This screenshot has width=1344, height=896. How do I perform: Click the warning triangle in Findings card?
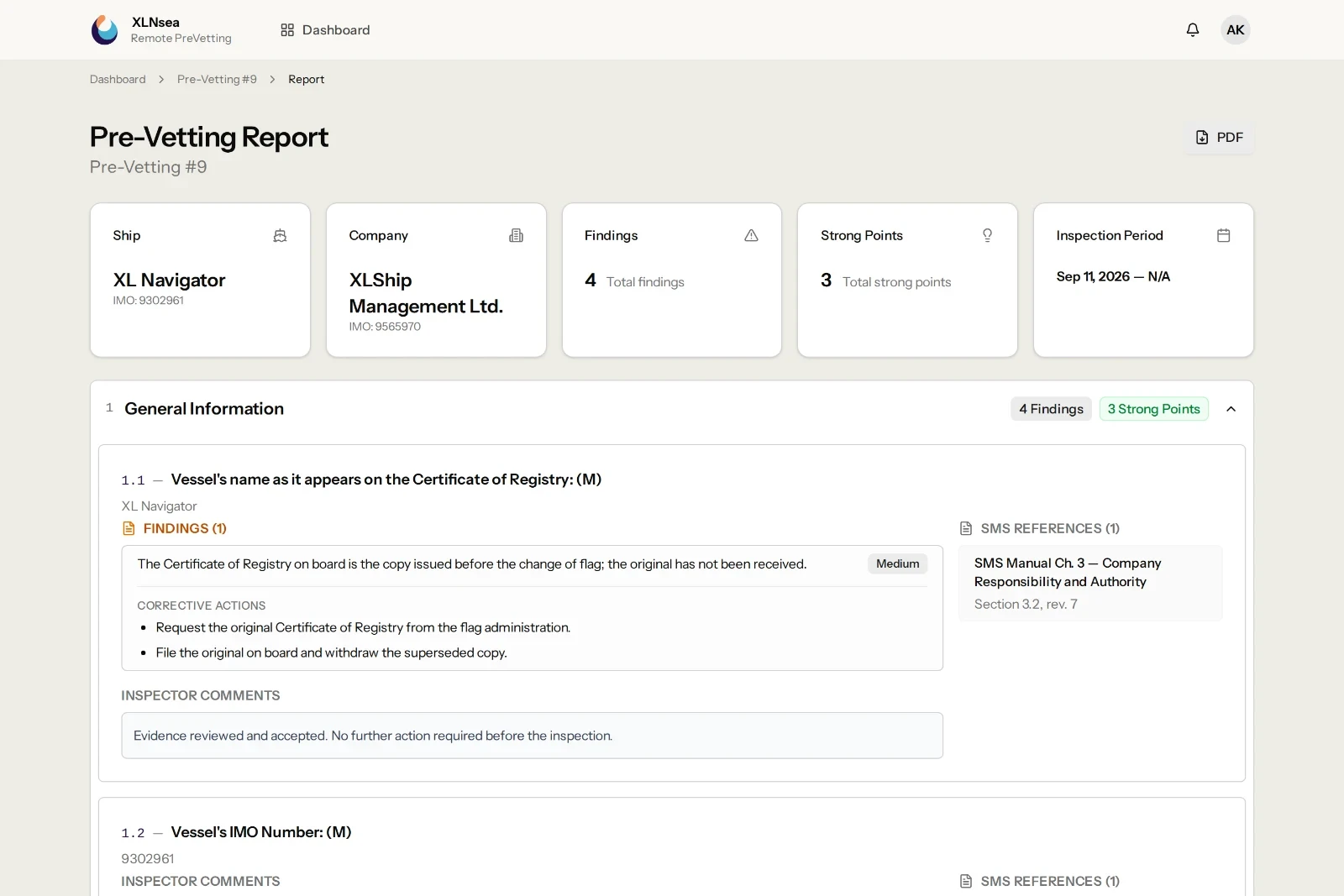tap(752, 236)
